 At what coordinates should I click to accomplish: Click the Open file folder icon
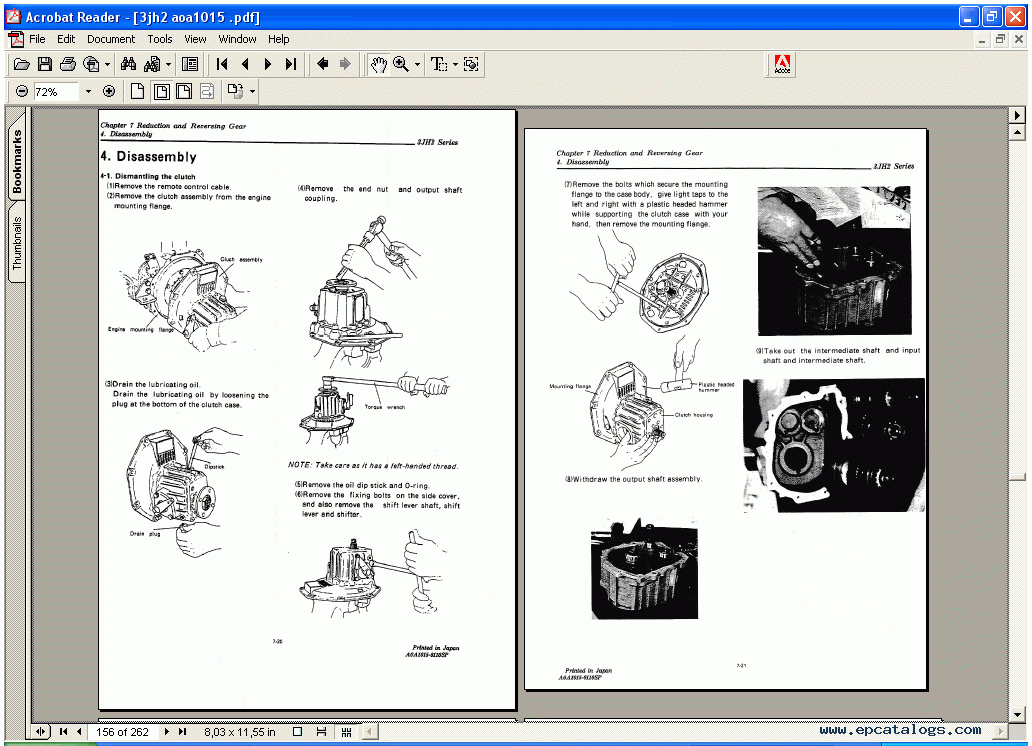tap(22, 64)
